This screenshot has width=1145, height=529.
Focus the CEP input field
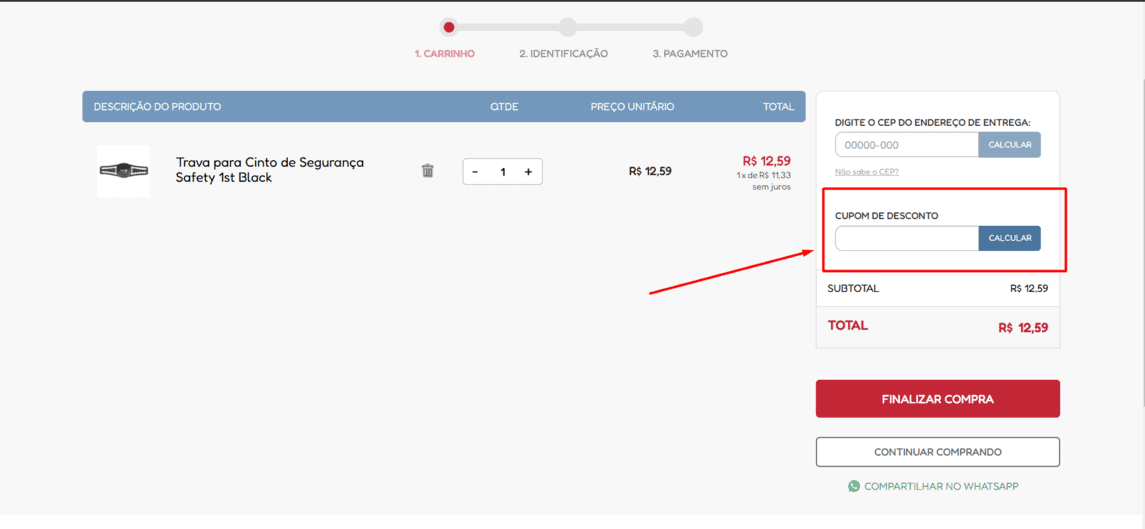click(x=907, y=145)
